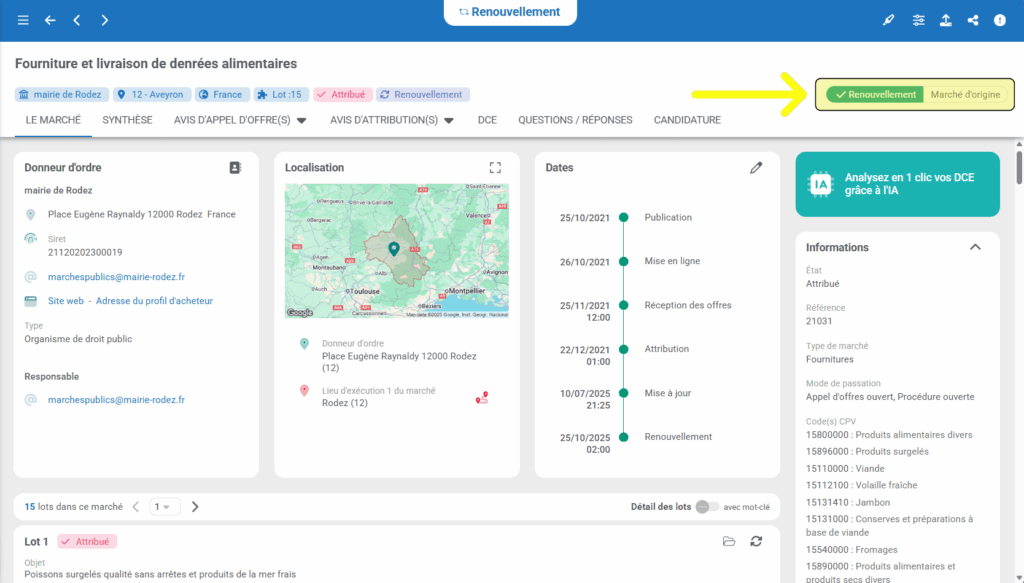The height and width of the screenshot is (583, 1024).
Task: Click the back arrow icon
Action: click(50, 20)
